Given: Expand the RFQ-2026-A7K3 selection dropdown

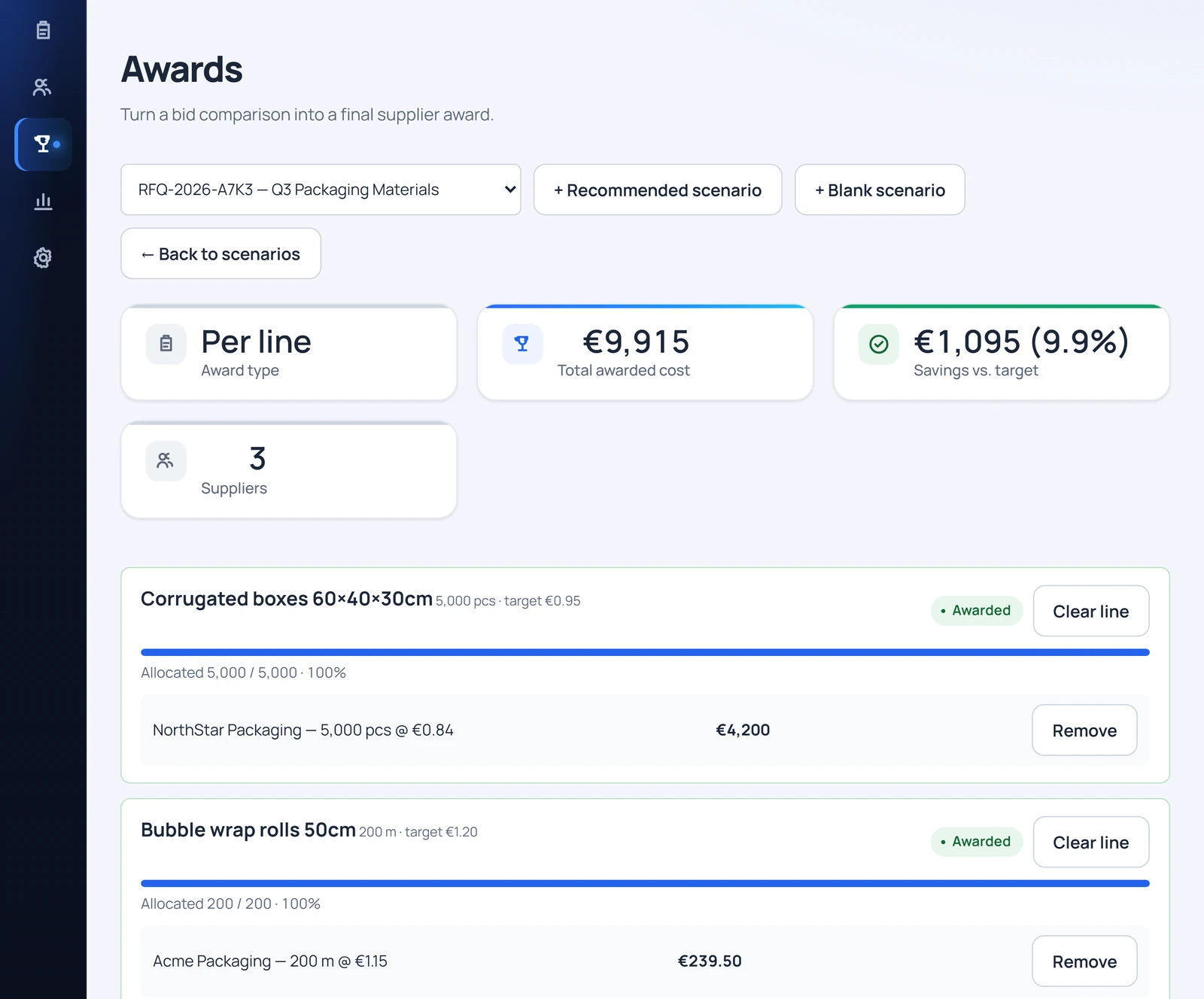Looking at the screenshot, I should 321,190.
